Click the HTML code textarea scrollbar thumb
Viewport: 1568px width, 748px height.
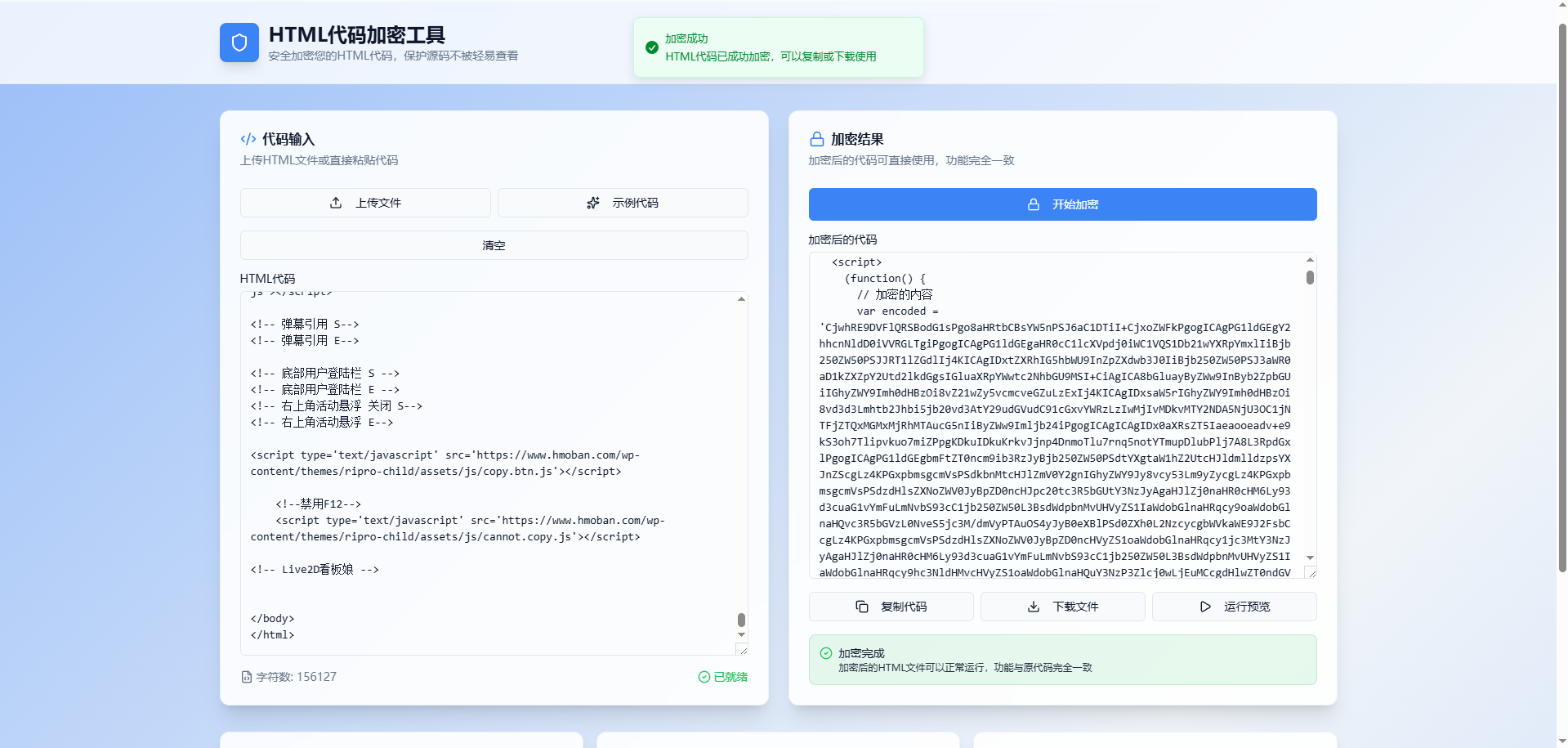pyautogui.click(x=741, y=620)
